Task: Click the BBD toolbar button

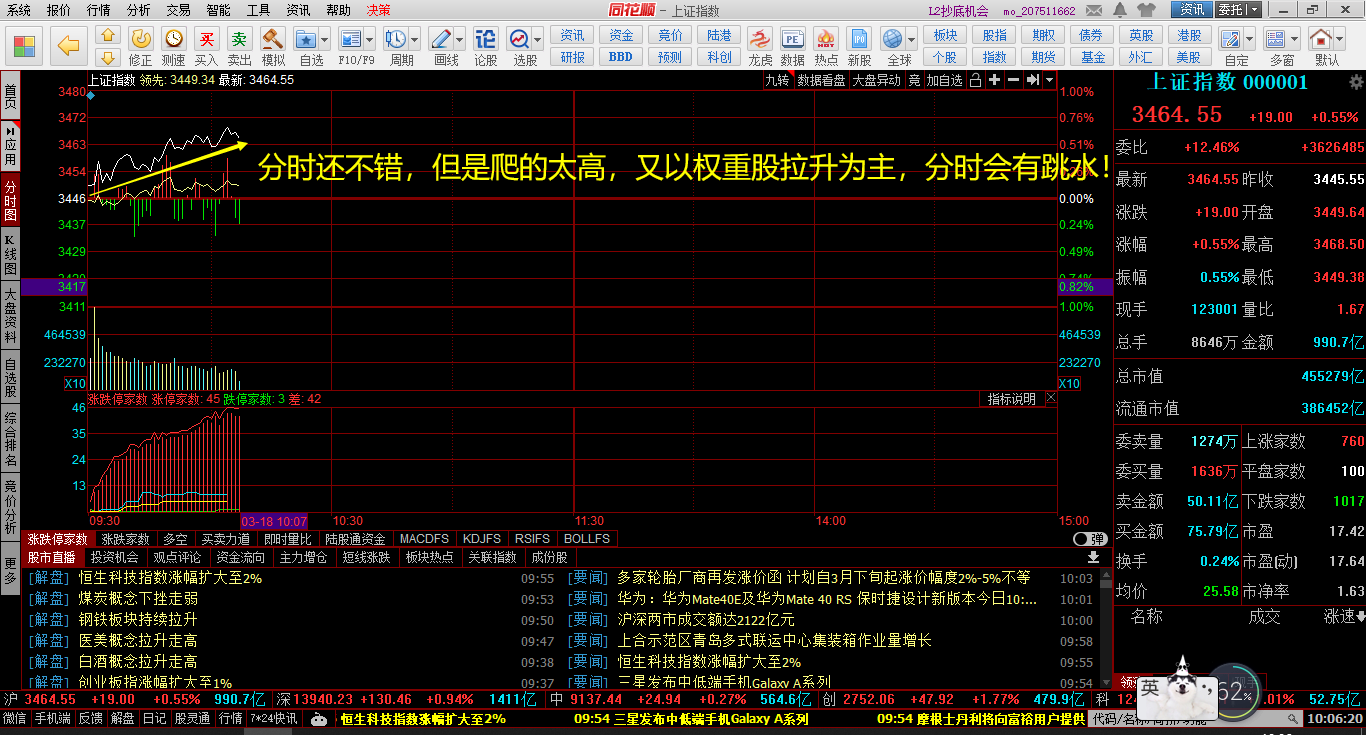Action: pyautogui.click(x=621, y=57)
